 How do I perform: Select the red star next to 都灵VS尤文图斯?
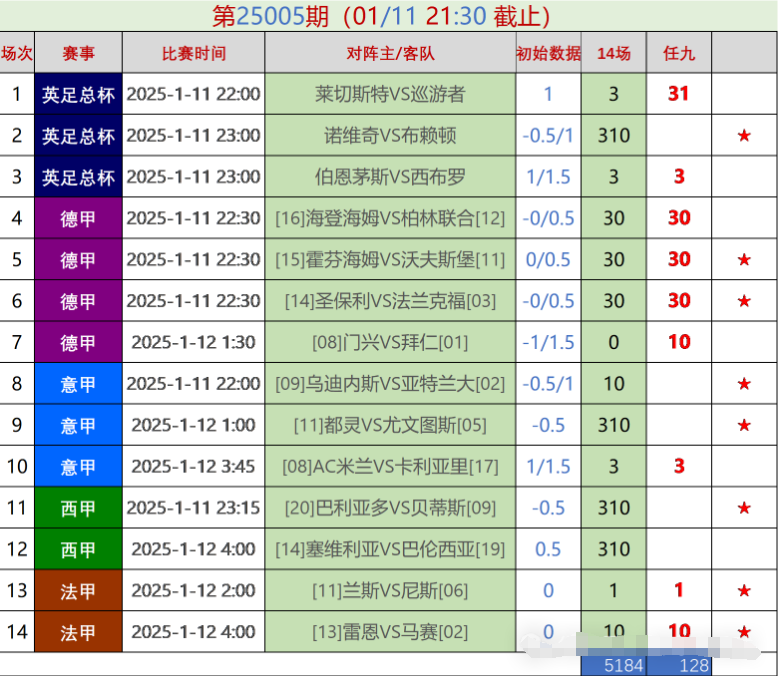pos(744,425)
